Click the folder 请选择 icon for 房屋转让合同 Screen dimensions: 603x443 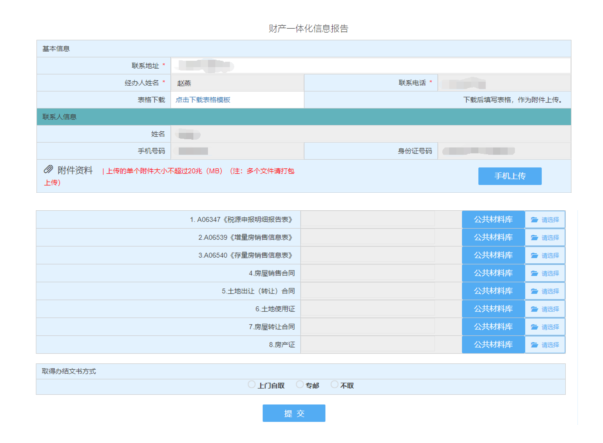[x=535, y=327]
